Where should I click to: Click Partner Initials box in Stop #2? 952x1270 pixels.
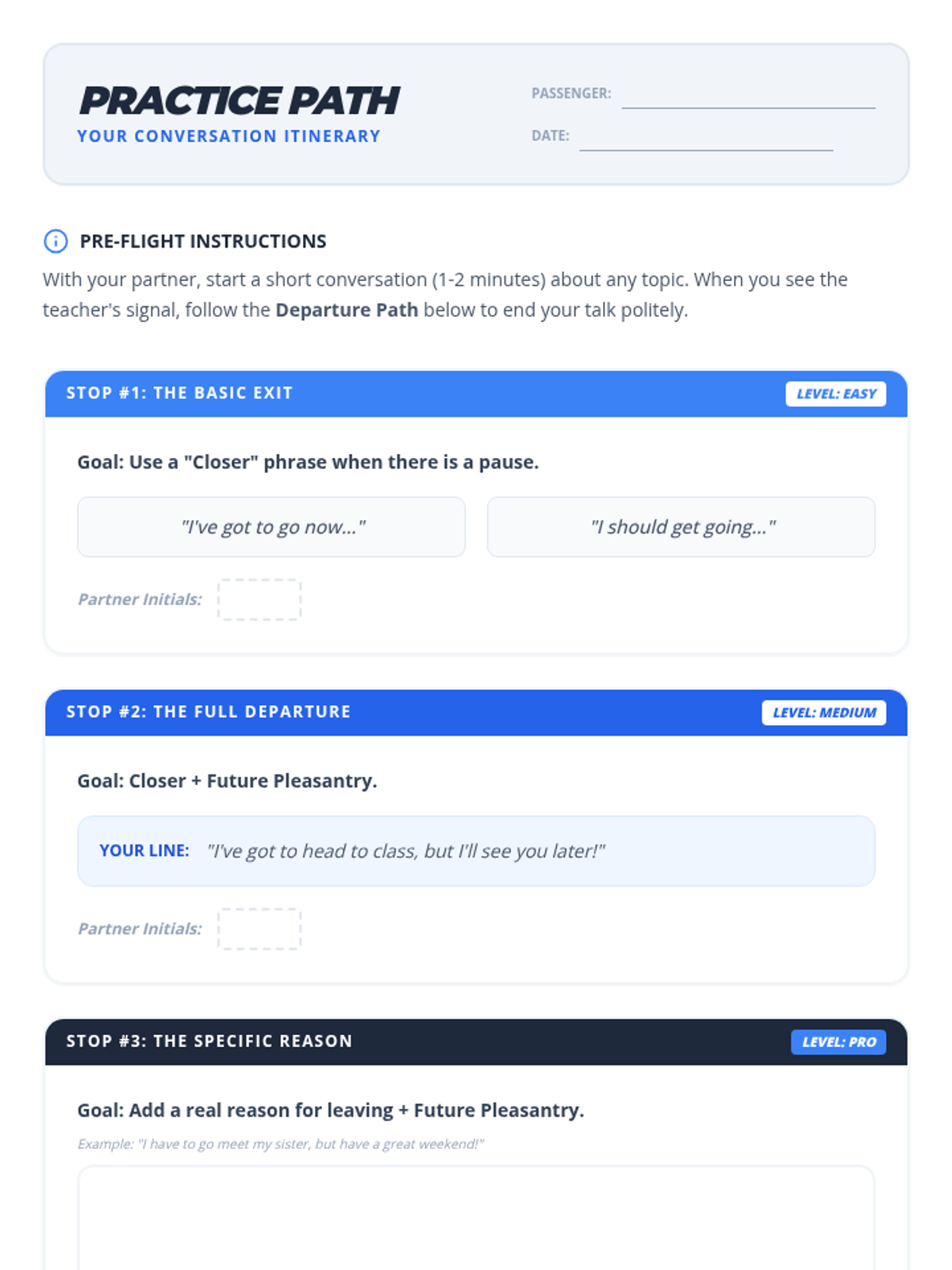(x=259, y=929)
